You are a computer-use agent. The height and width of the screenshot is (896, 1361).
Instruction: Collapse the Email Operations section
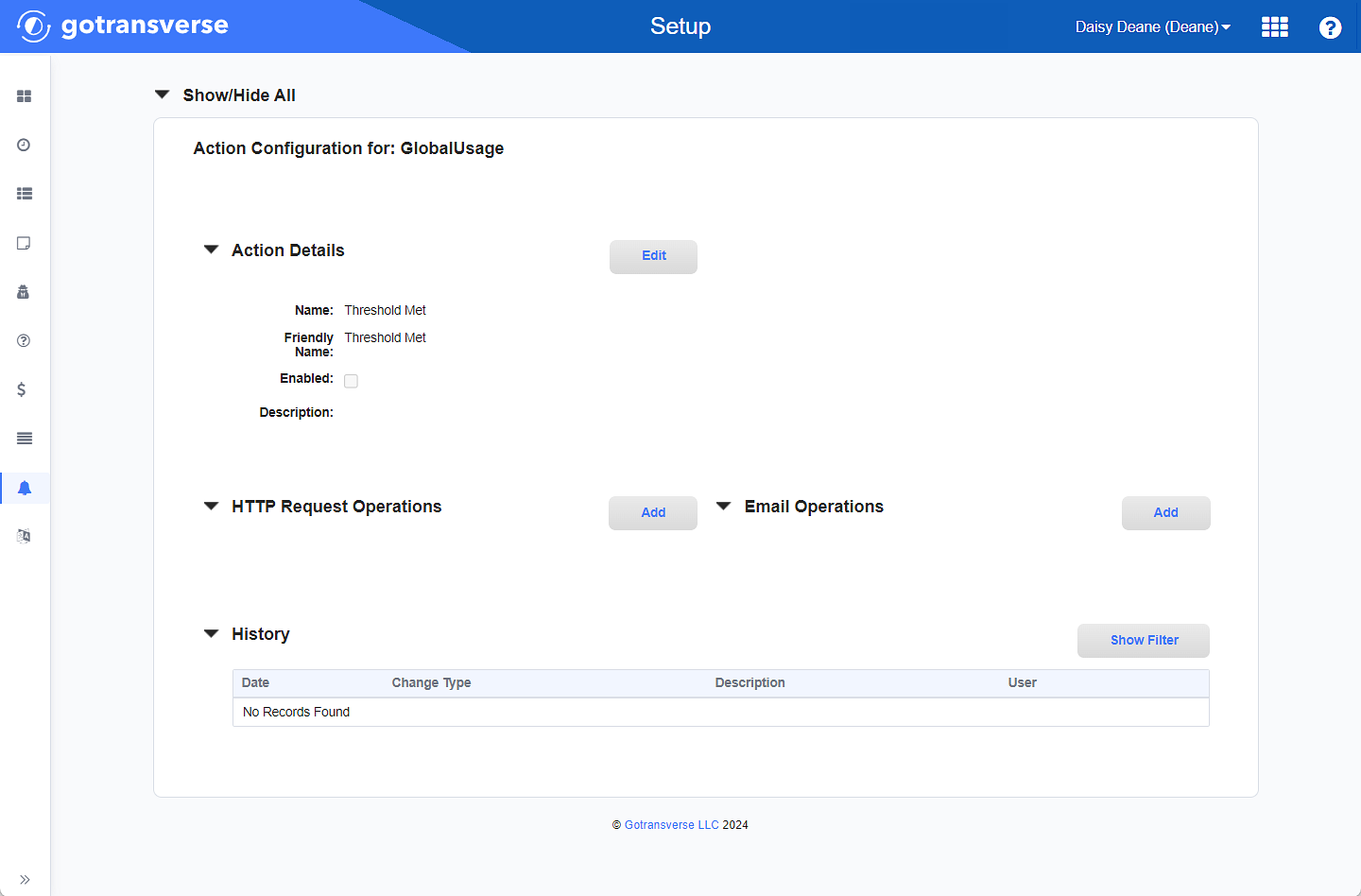[724, 506]
